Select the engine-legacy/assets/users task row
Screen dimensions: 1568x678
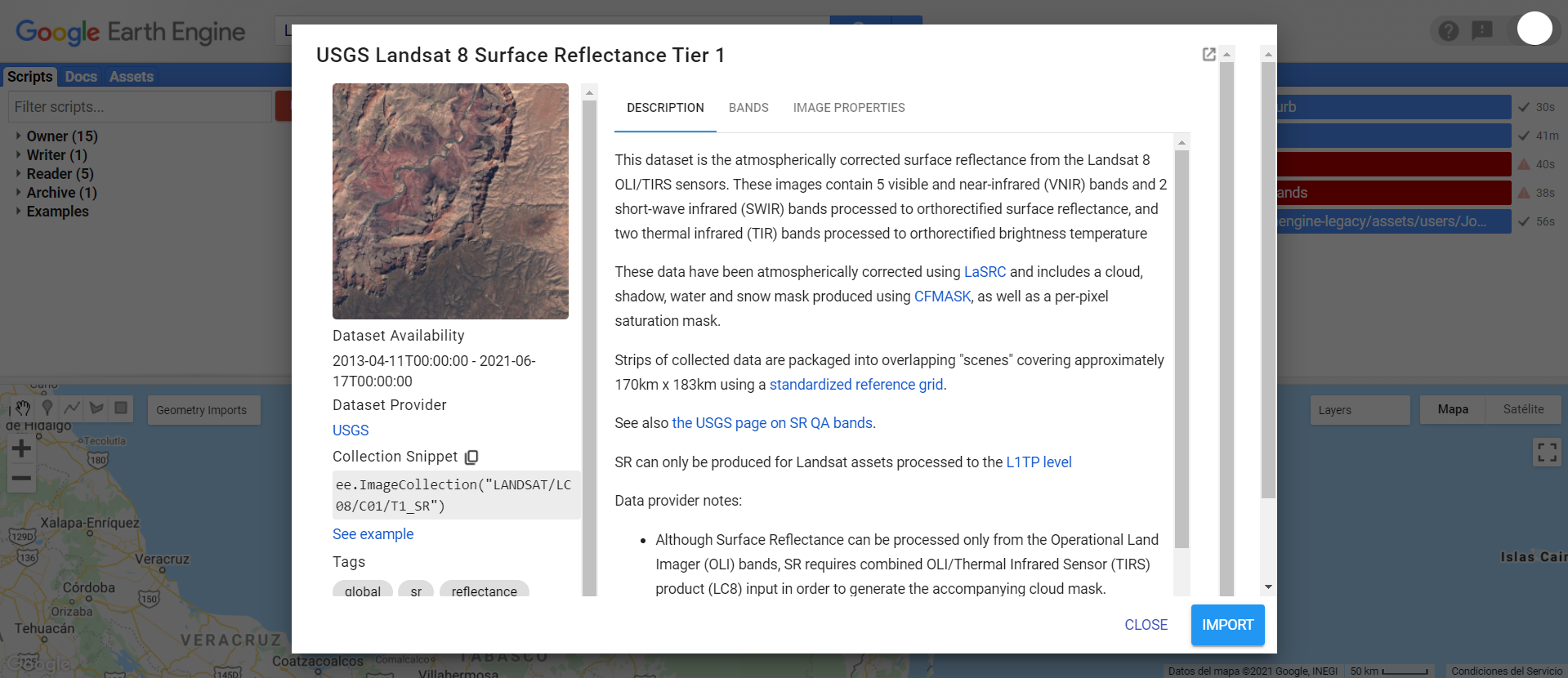[1394, 221]
